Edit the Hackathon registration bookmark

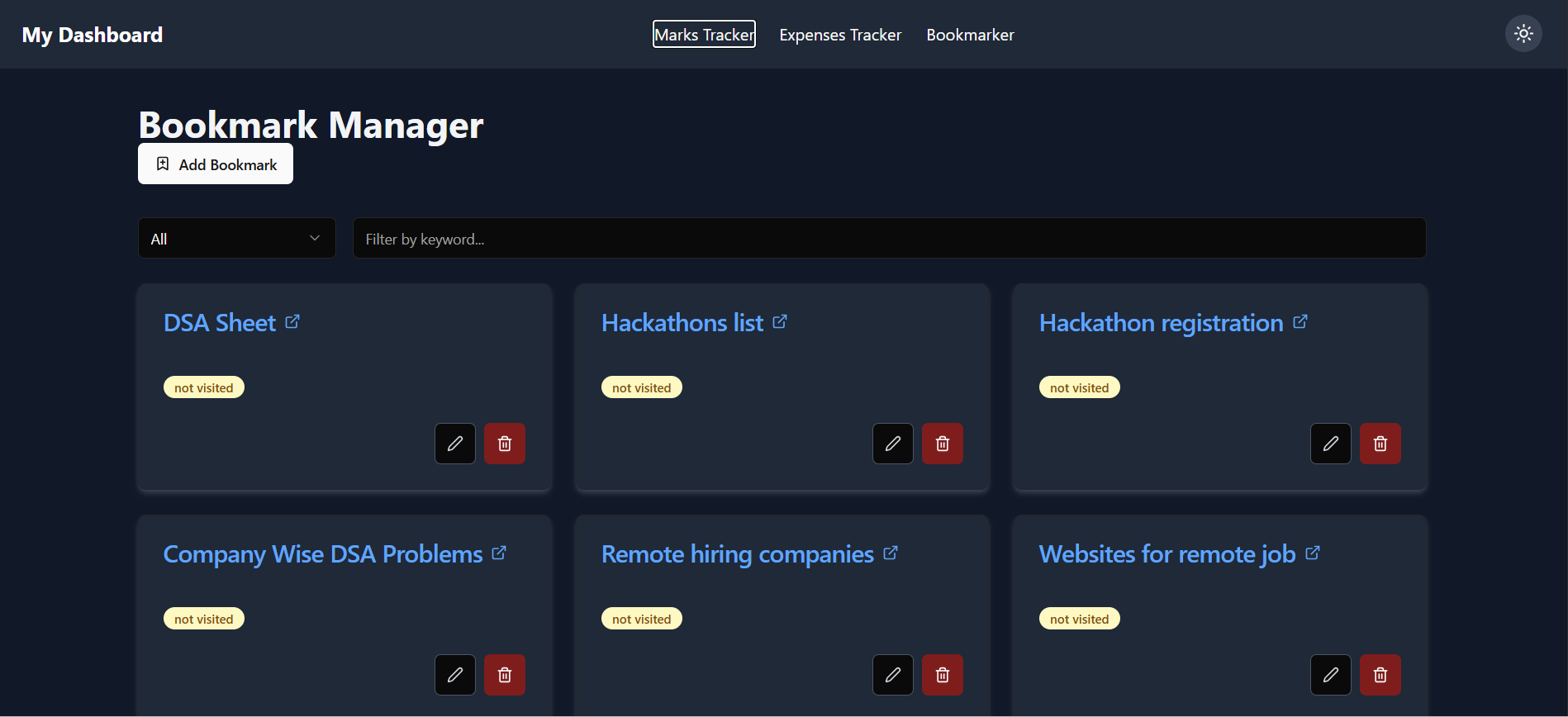tap(1331, 444)
